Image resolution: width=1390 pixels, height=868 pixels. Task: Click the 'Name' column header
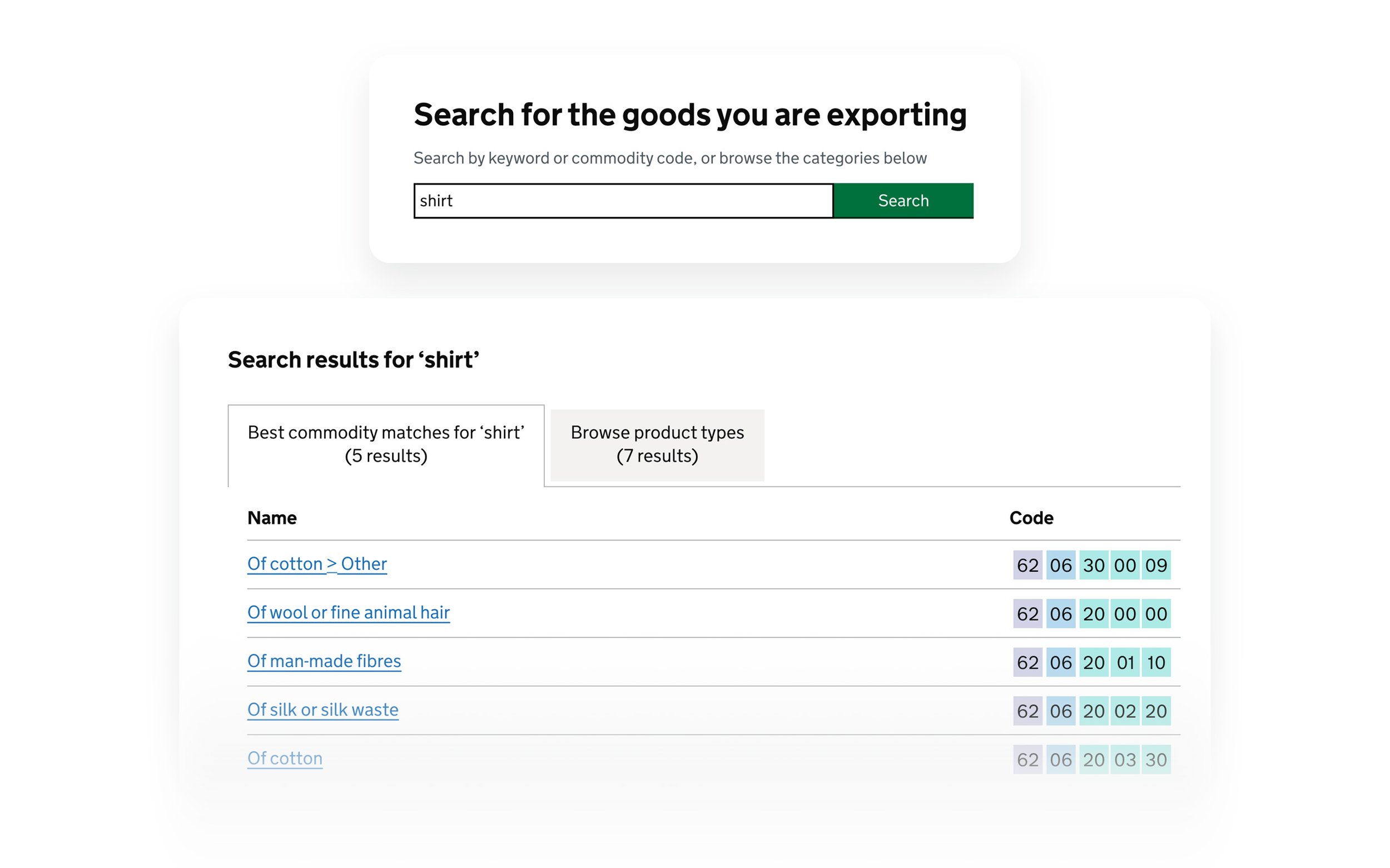(272, 518)
